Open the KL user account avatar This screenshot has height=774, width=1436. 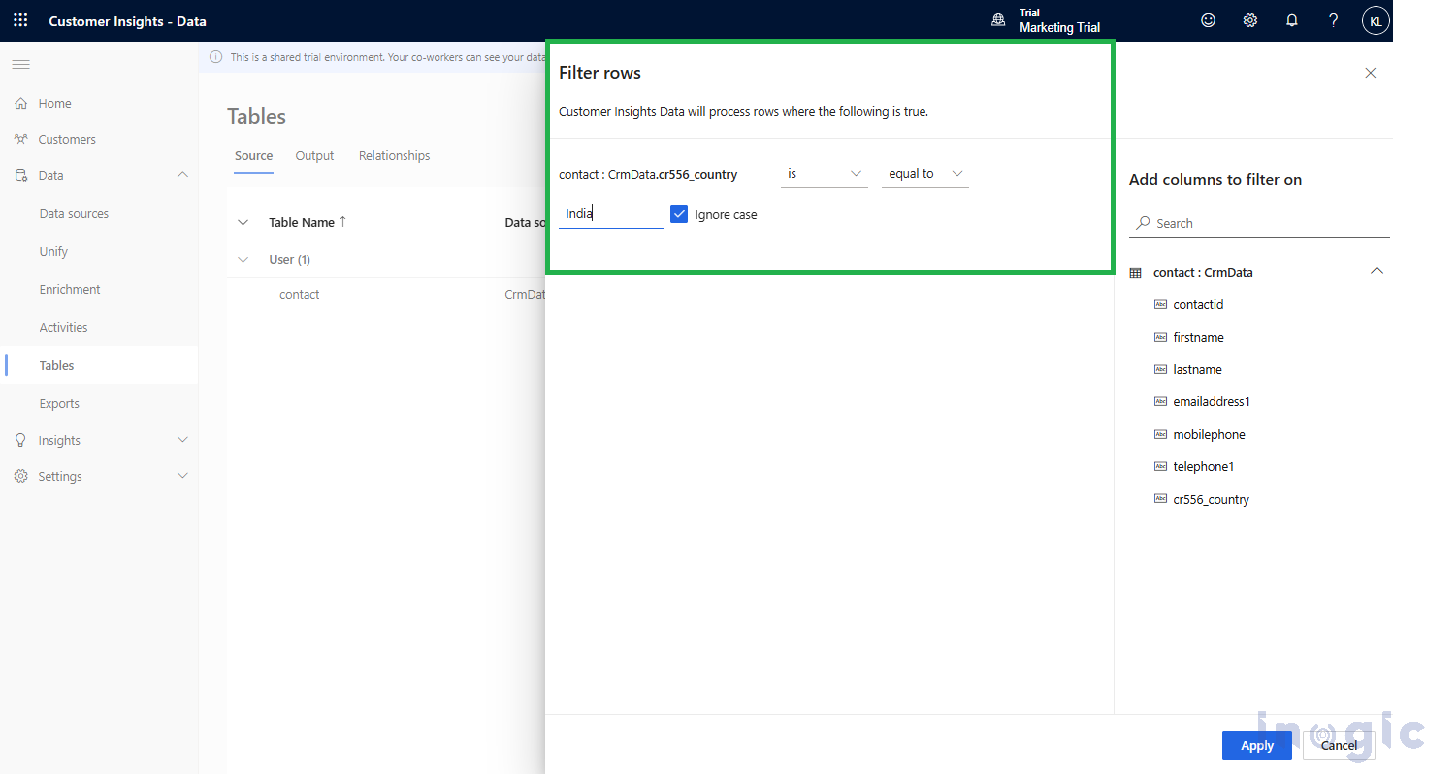[x=1375, y=21]
